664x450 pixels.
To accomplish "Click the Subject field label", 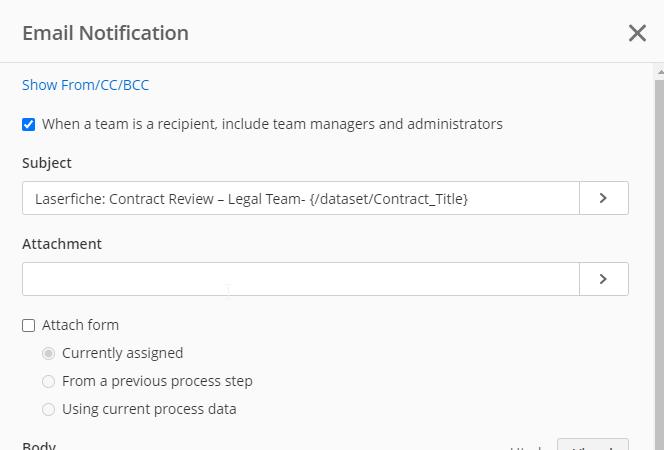I will [47, 163].
